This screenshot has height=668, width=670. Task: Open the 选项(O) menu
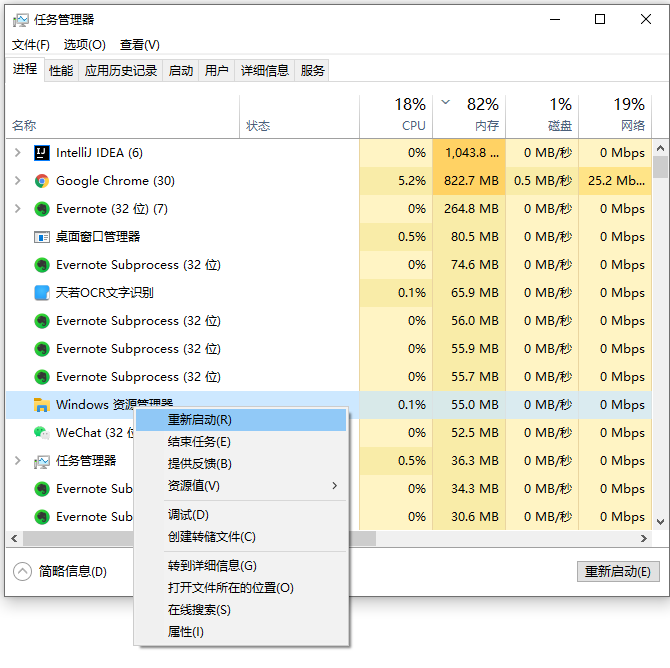click(x=85, y=44)
